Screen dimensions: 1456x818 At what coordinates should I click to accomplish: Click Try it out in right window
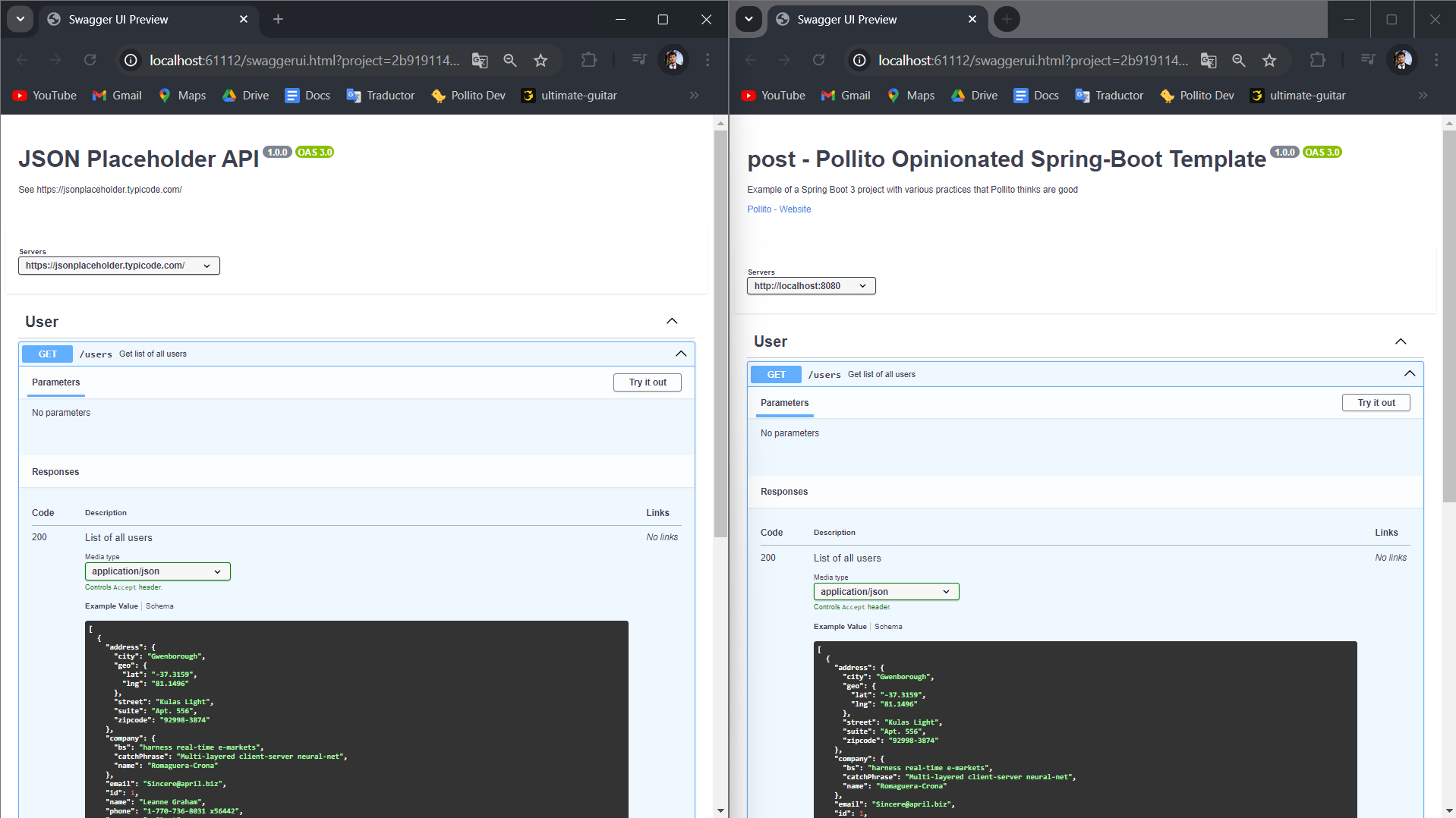click(1376, 403)
